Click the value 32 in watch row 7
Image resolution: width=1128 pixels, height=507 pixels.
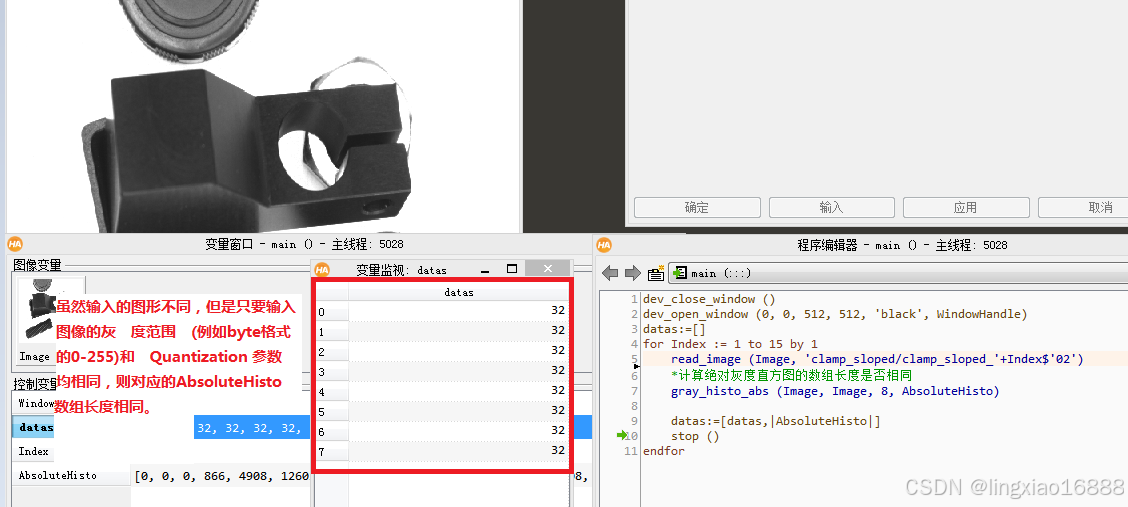(558, 450)
